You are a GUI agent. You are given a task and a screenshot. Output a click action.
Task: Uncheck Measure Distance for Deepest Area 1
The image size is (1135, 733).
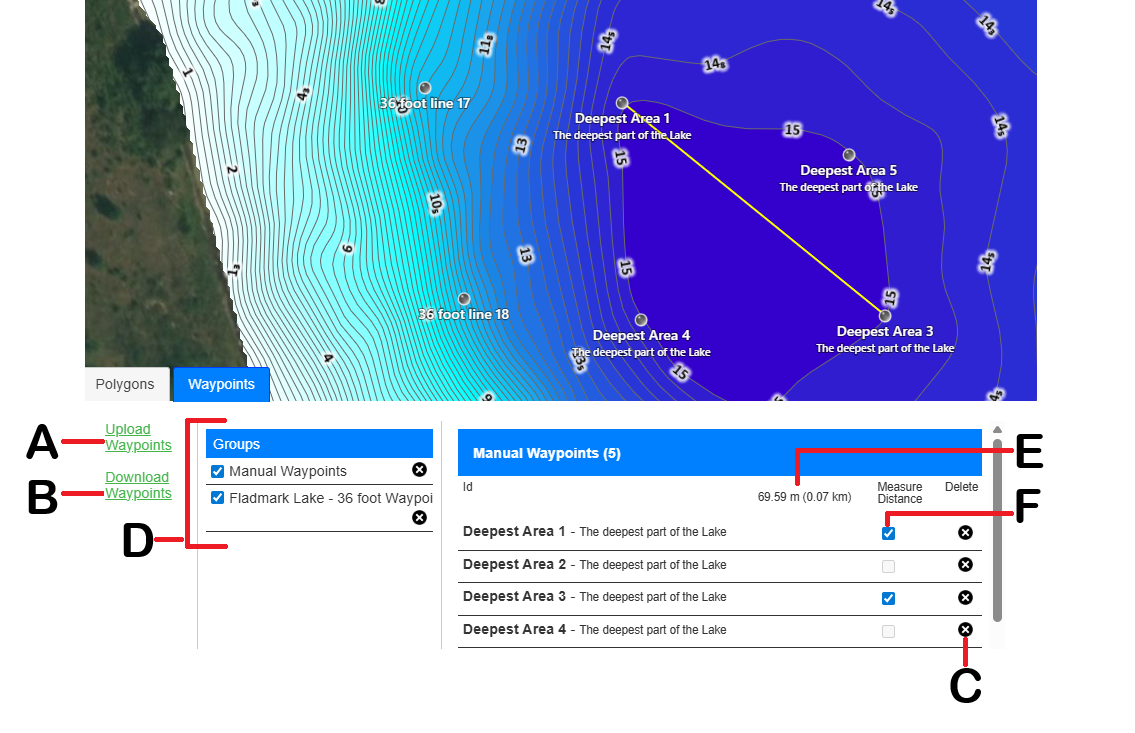[888, 533]
